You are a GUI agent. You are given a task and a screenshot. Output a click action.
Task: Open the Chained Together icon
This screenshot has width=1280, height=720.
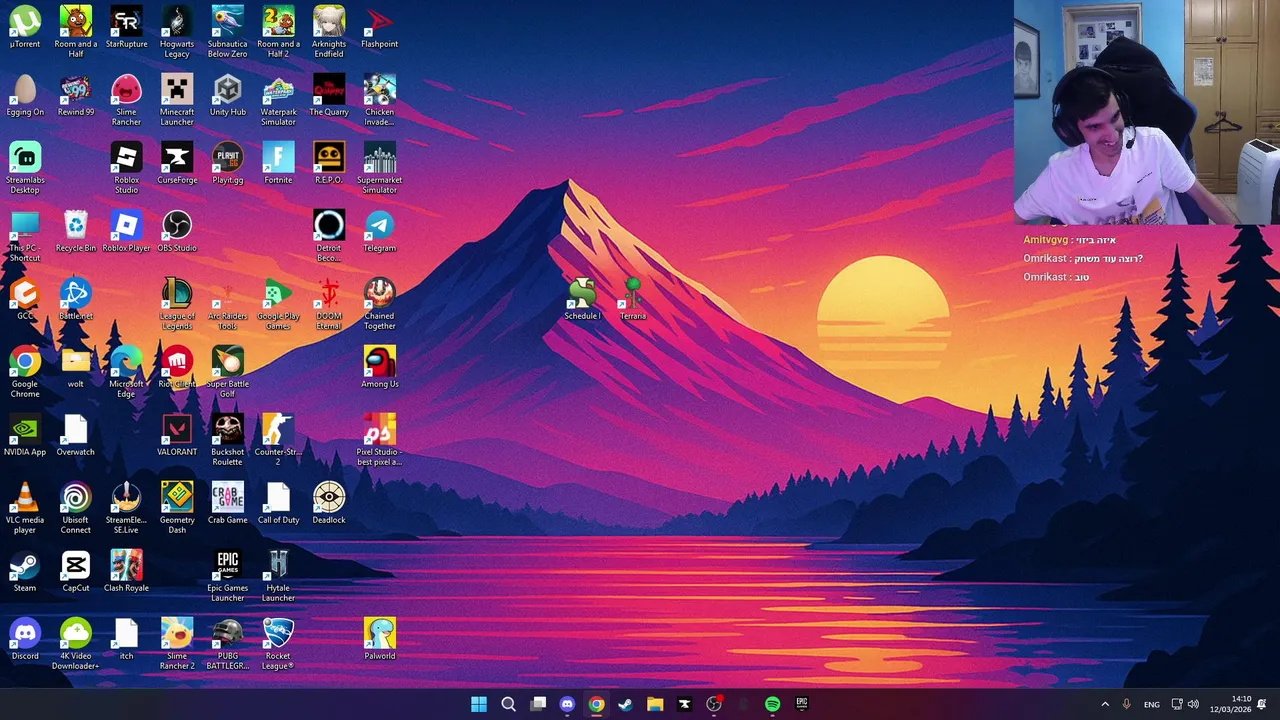coord(379,304)
